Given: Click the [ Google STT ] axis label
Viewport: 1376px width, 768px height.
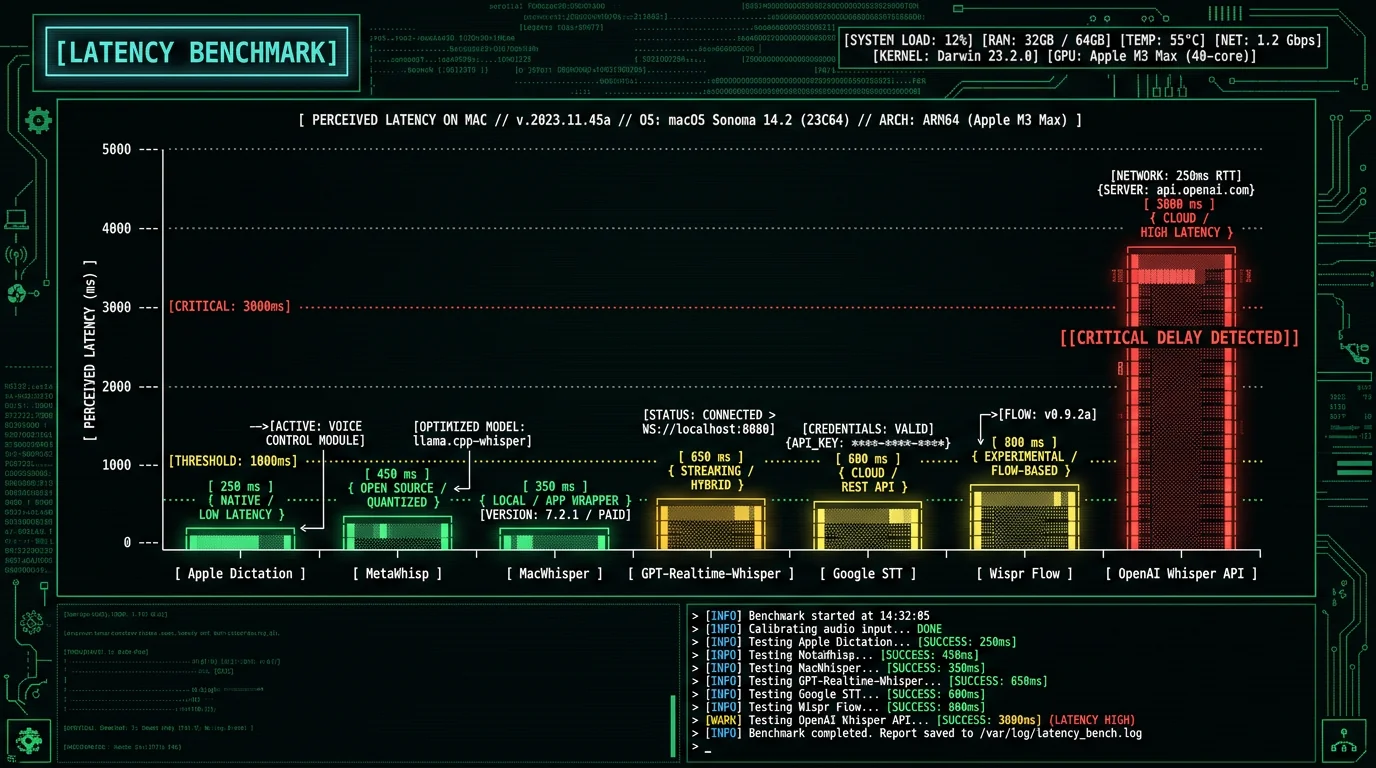Looking at the screenshot, I should tap(868, 573).
